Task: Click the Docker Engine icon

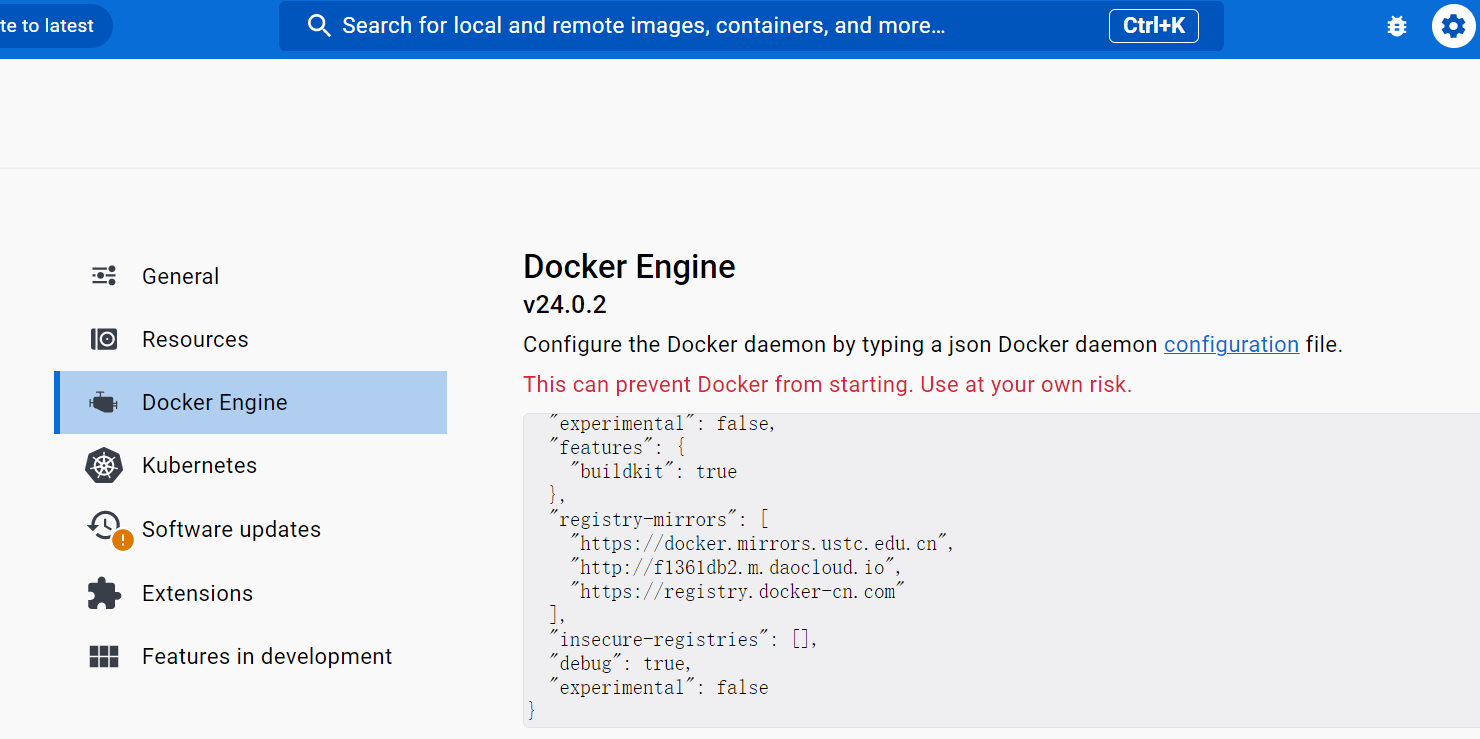Action: click(x=104, y=402)
